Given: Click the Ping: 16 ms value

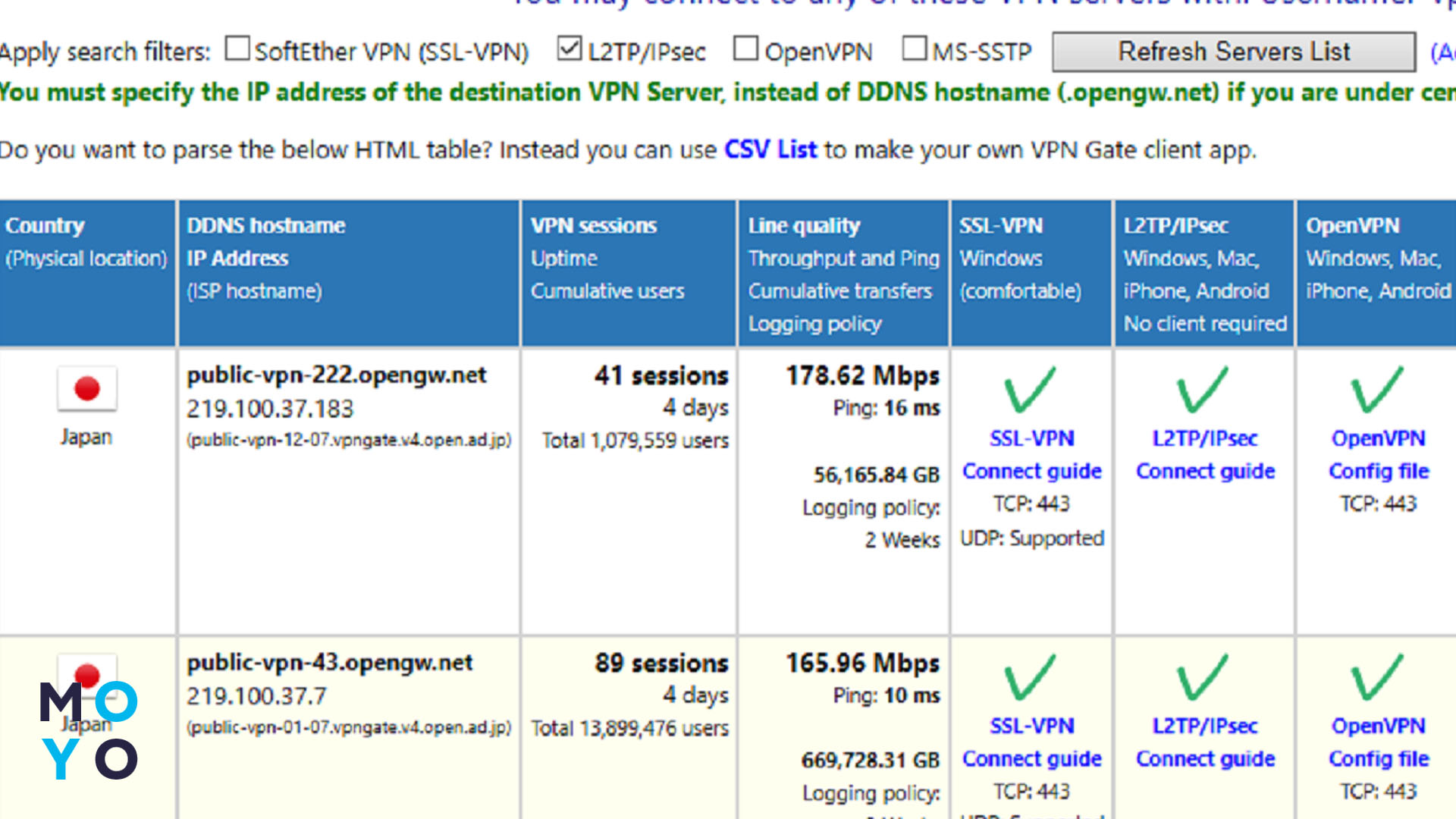Looking at the screenshot, I should click(x=886, y=408).
